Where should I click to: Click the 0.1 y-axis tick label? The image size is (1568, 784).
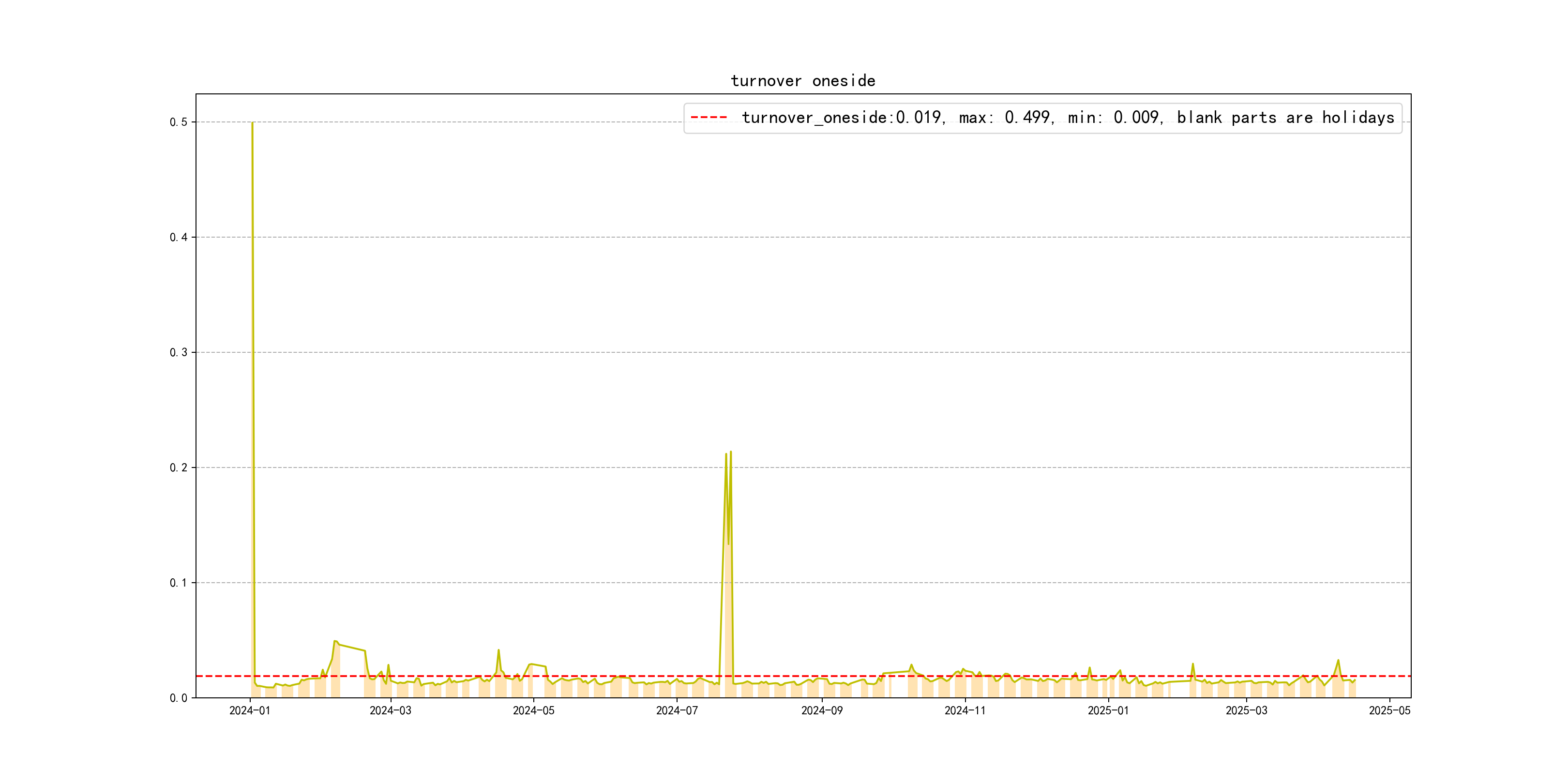pyautogui.click(x=179, y=583)
